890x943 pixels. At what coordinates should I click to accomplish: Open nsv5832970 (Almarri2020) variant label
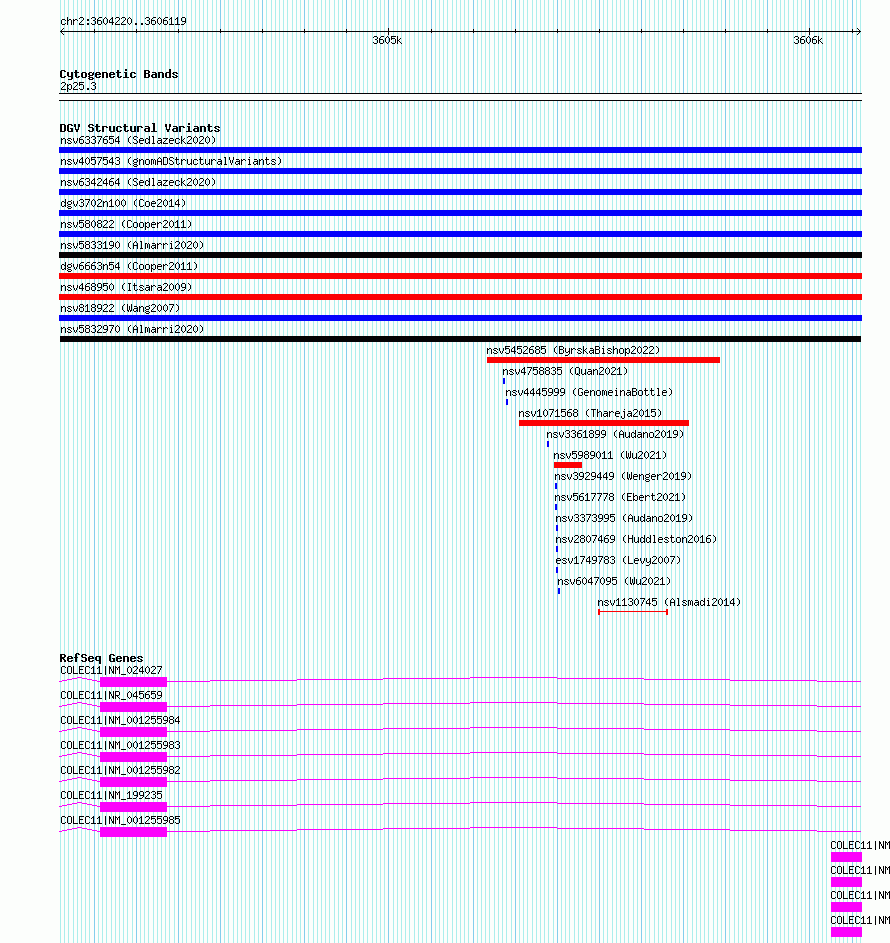tap(132, 330)
